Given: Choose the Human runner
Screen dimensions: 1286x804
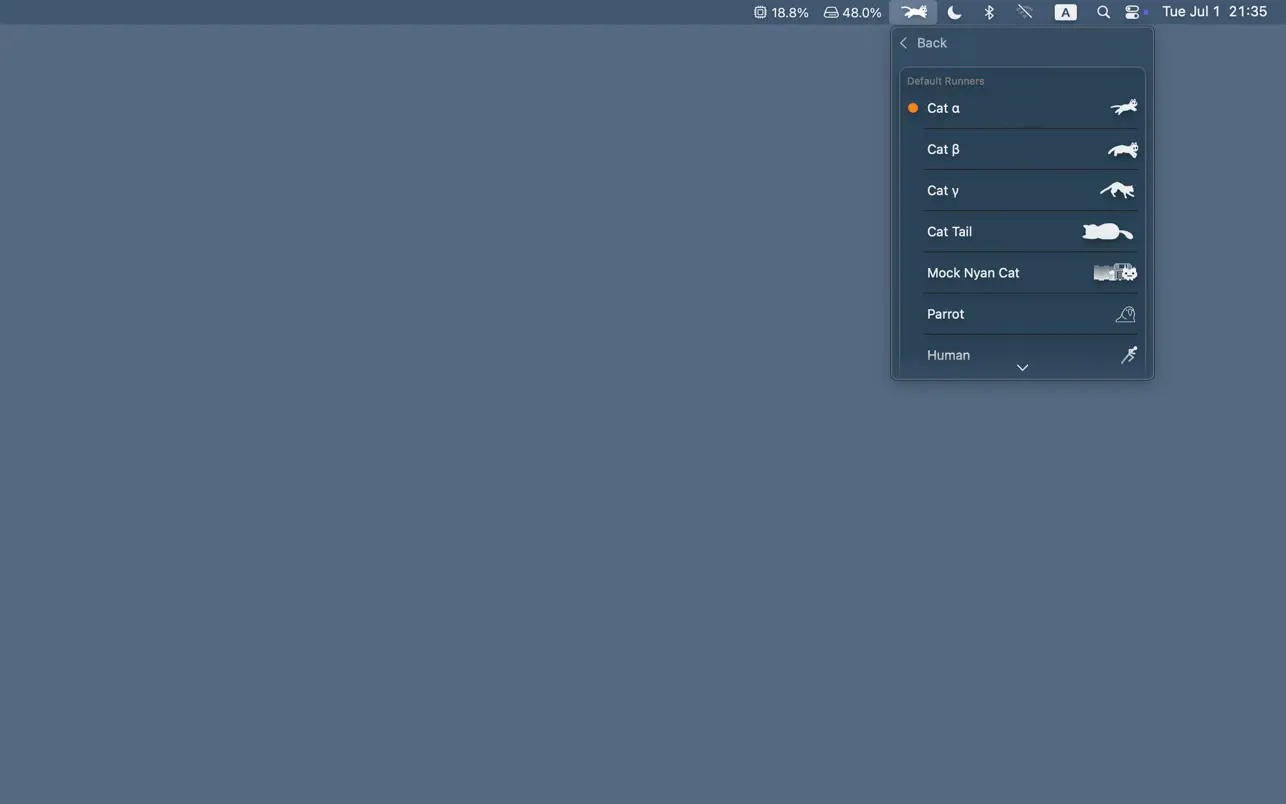Looking at the screenshot, I should click(1022, 354).
